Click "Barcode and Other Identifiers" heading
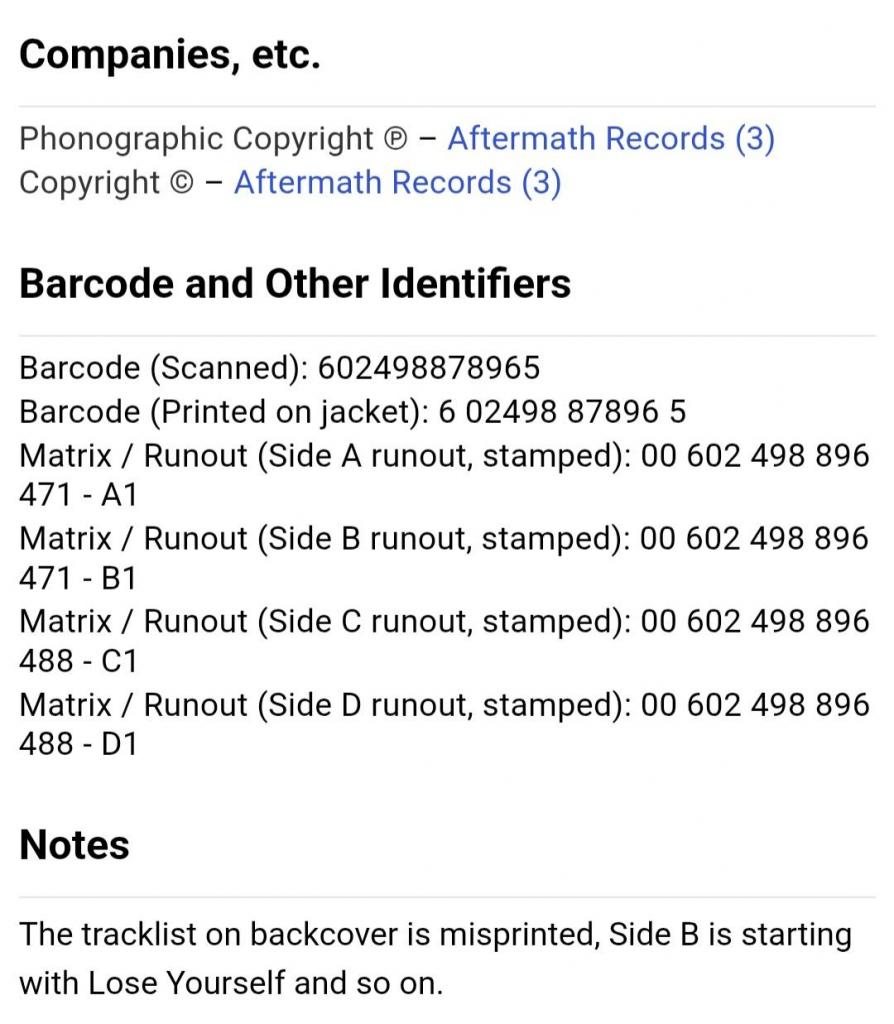 [x=295, y=284]
